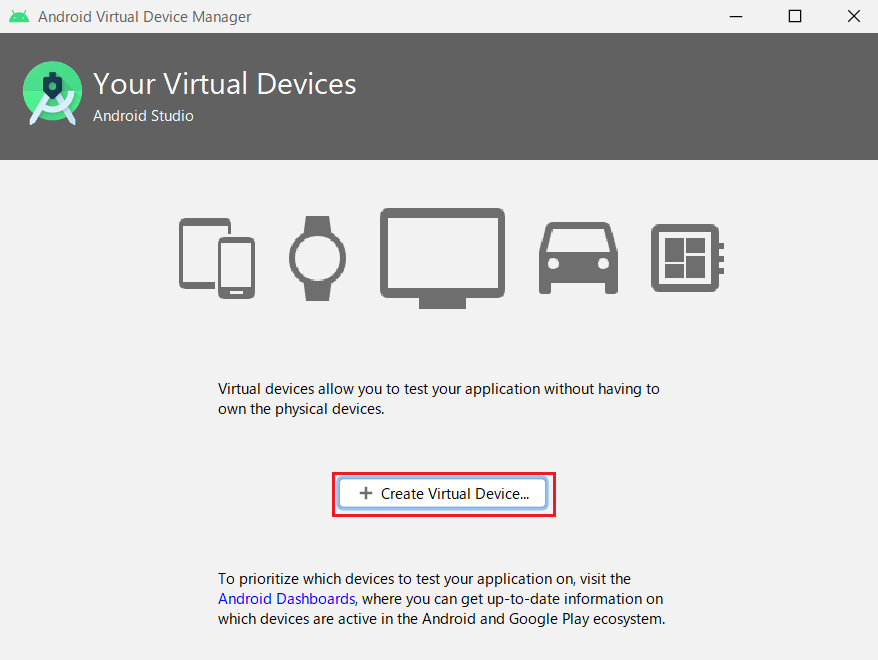Image resolution: width=878 pixels, height=660 pixels.
Task: Click the Android Studio logo in header
Action: click(x=52, y=93)
